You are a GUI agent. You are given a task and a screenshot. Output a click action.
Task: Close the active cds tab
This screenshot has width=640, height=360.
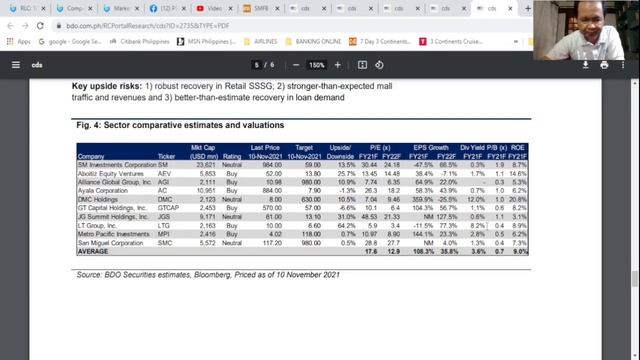[x=510, y=8]
